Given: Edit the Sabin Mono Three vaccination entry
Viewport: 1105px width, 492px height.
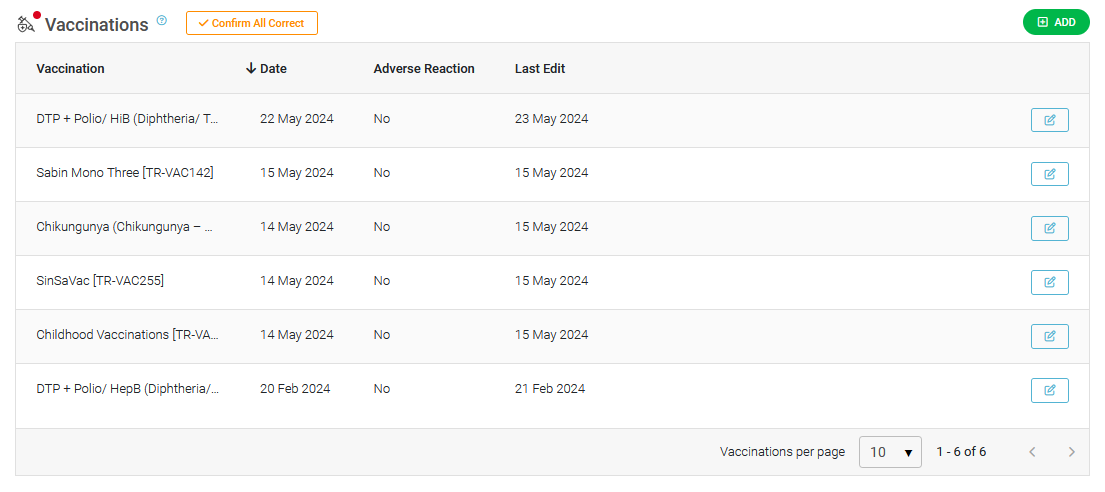Looking at the screenshot, I should click(1049, 174).
